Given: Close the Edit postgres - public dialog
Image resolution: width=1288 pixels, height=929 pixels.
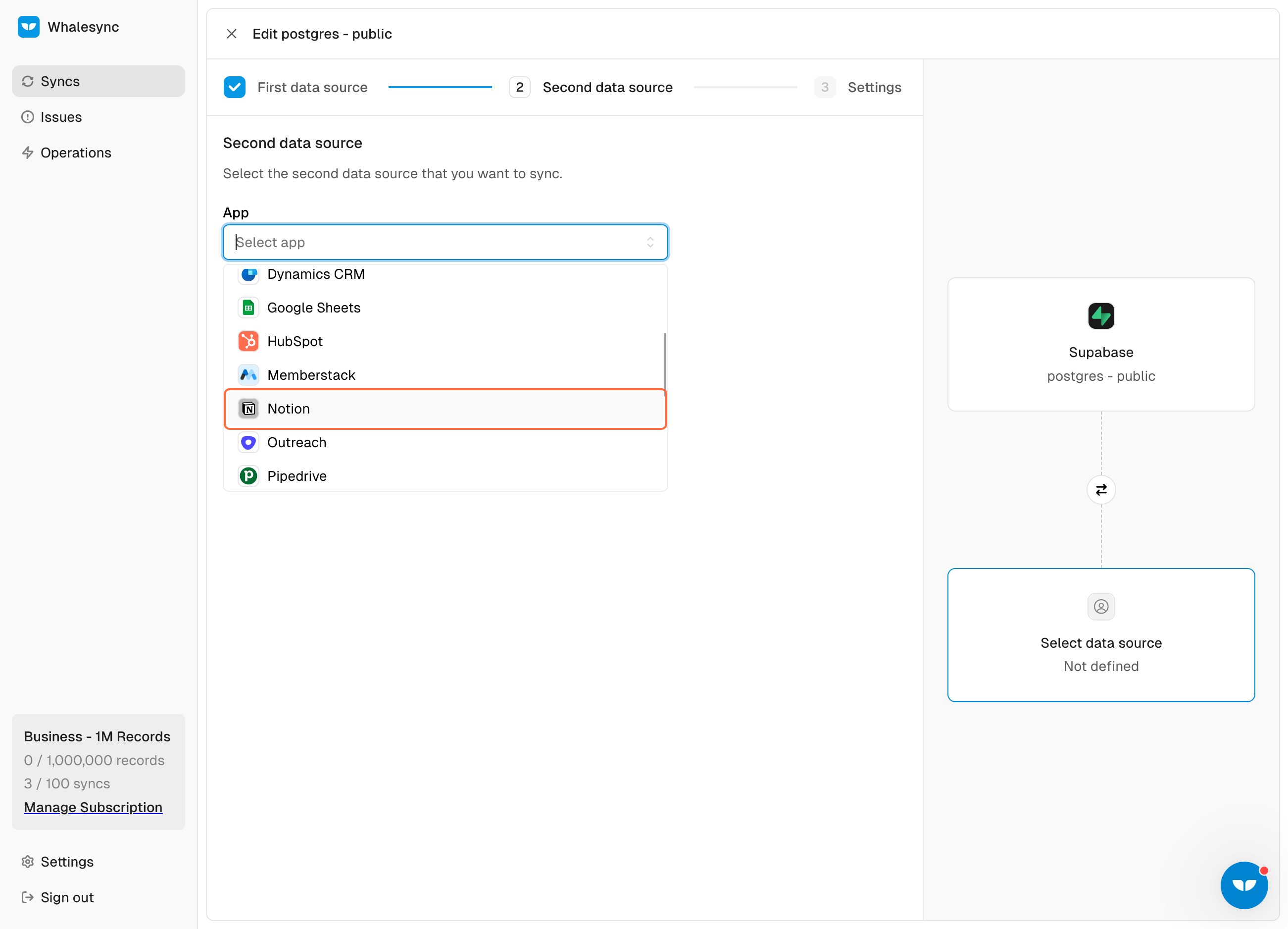Looking at the screenshot, I should coord(232,34).
